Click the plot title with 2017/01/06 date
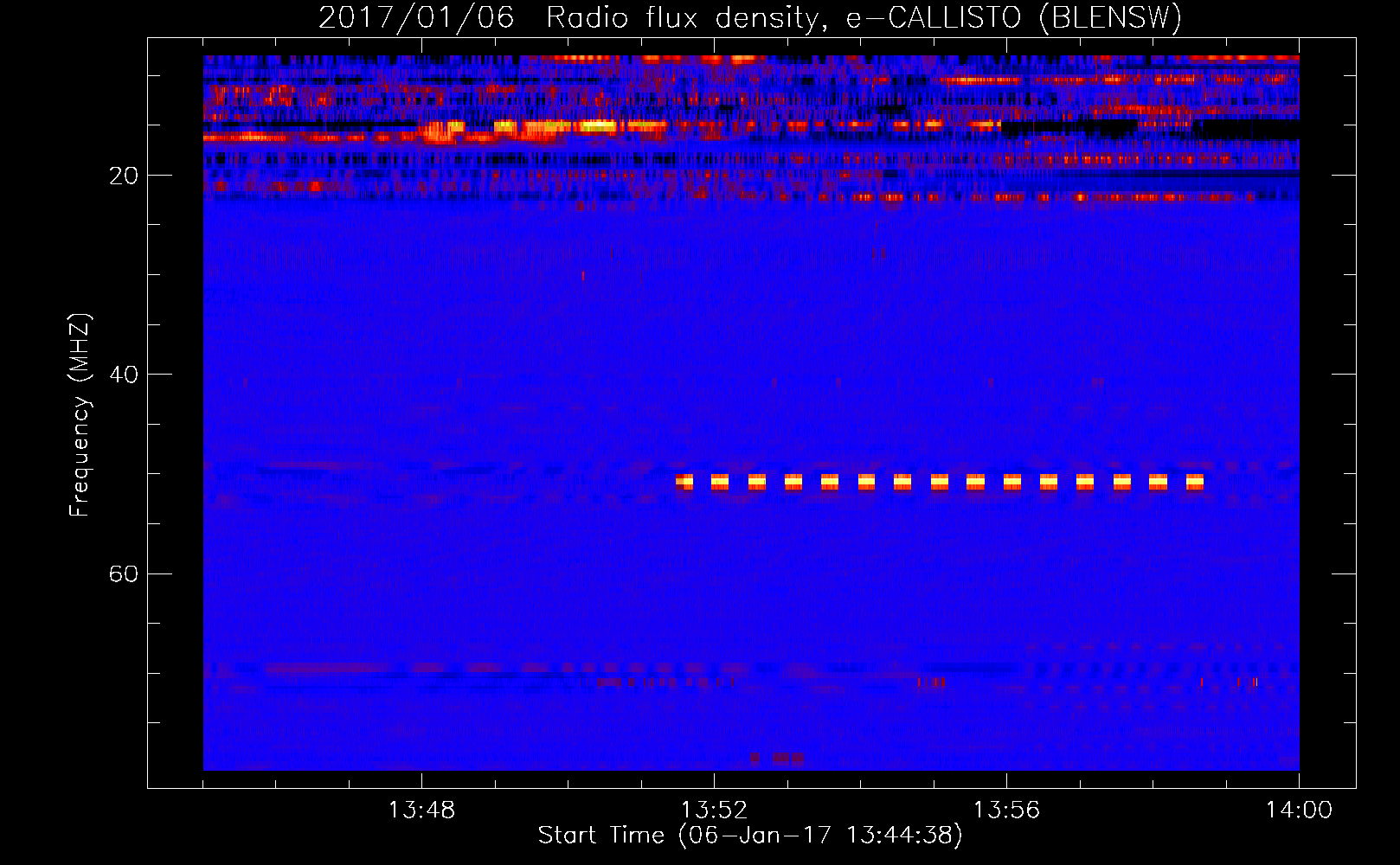Image resolution: width=1400 pixels, height=865 pixels. (750, 17)
